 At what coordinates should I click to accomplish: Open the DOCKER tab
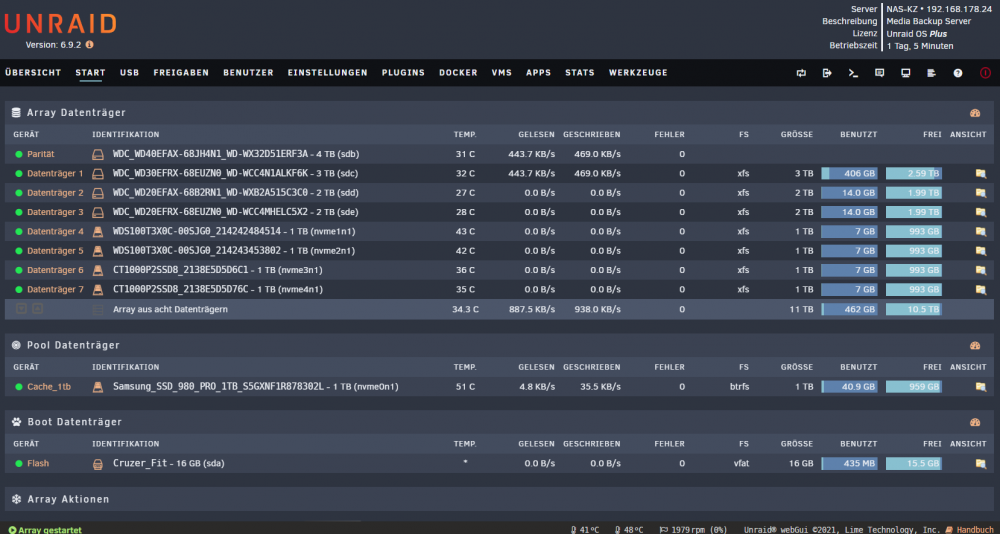pyautogui.click(x=458, y=73)
